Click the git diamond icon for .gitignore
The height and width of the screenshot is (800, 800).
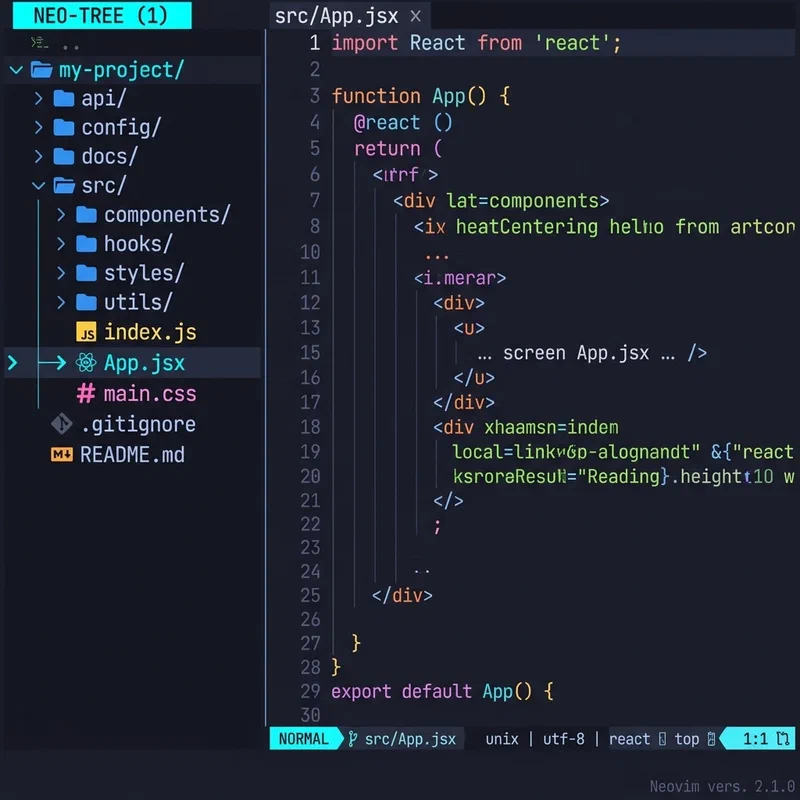(x=62, y=424)
